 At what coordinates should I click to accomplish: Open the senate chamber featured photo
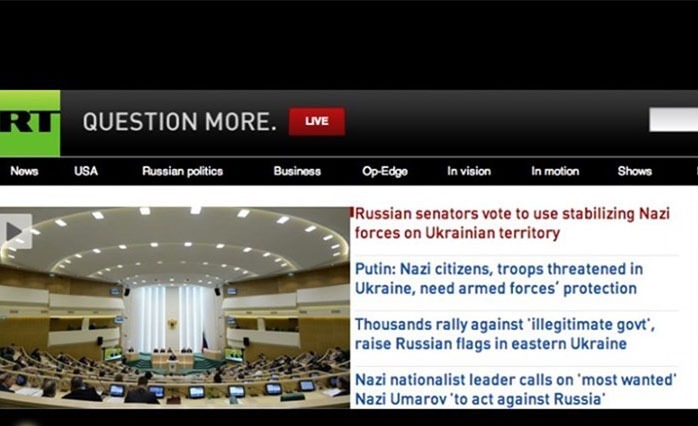(174, 307)
